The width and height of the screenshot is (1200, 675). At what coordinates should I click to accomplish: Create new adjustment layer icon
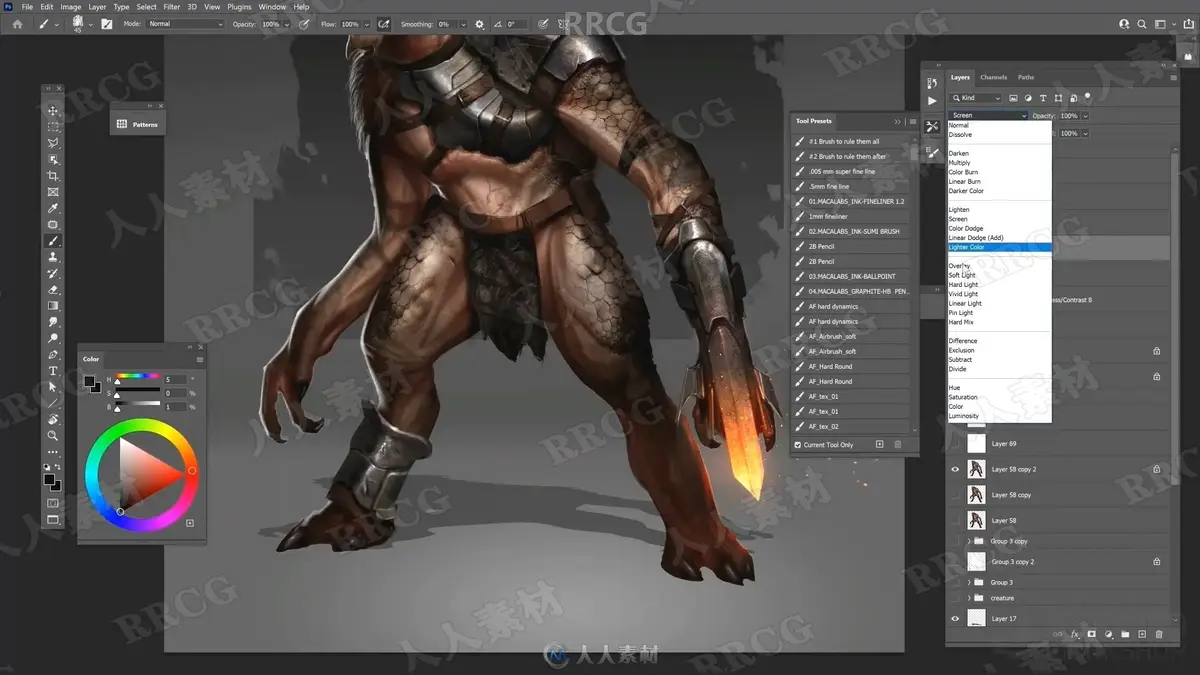click(x=1109, y=634)
